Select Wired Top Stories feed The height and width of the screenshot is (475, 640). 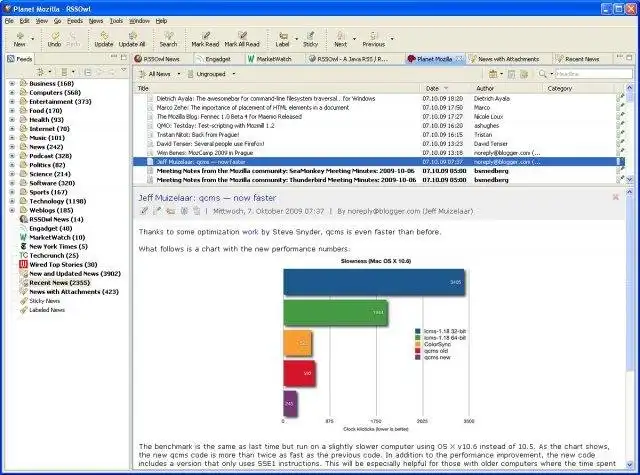tap(63, 264)
